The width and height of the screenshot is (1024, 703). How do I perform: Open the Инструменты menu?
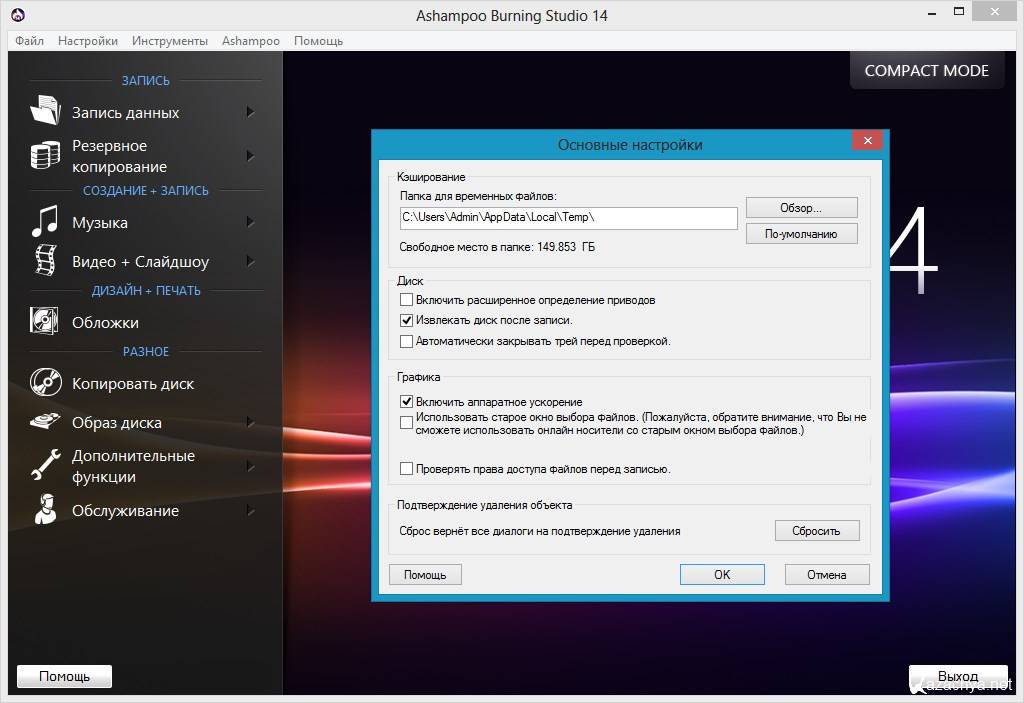coord(170,41)
